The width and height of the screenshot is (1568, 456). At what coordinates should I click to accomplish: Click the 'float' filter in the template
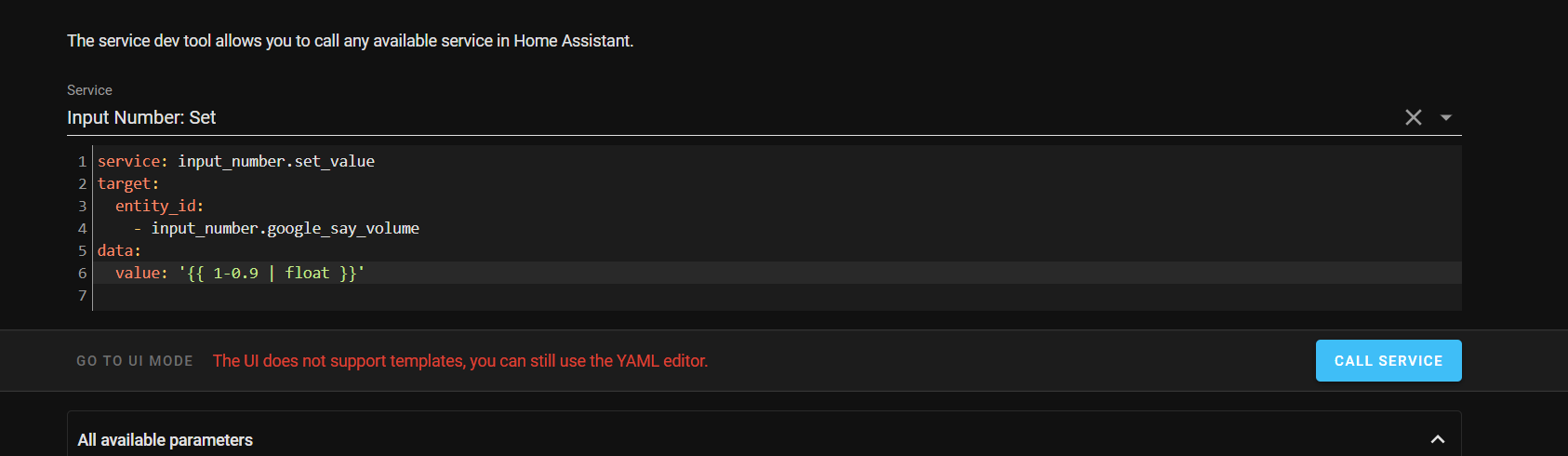click(x=307, y=273)
